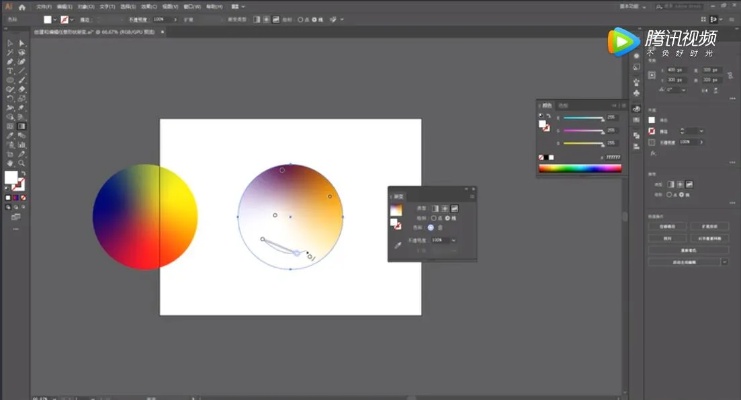Choose freeform gradient in floating Gradient panel
The width and height of the screenshot is (741, 400).
(x=455, y=209)
